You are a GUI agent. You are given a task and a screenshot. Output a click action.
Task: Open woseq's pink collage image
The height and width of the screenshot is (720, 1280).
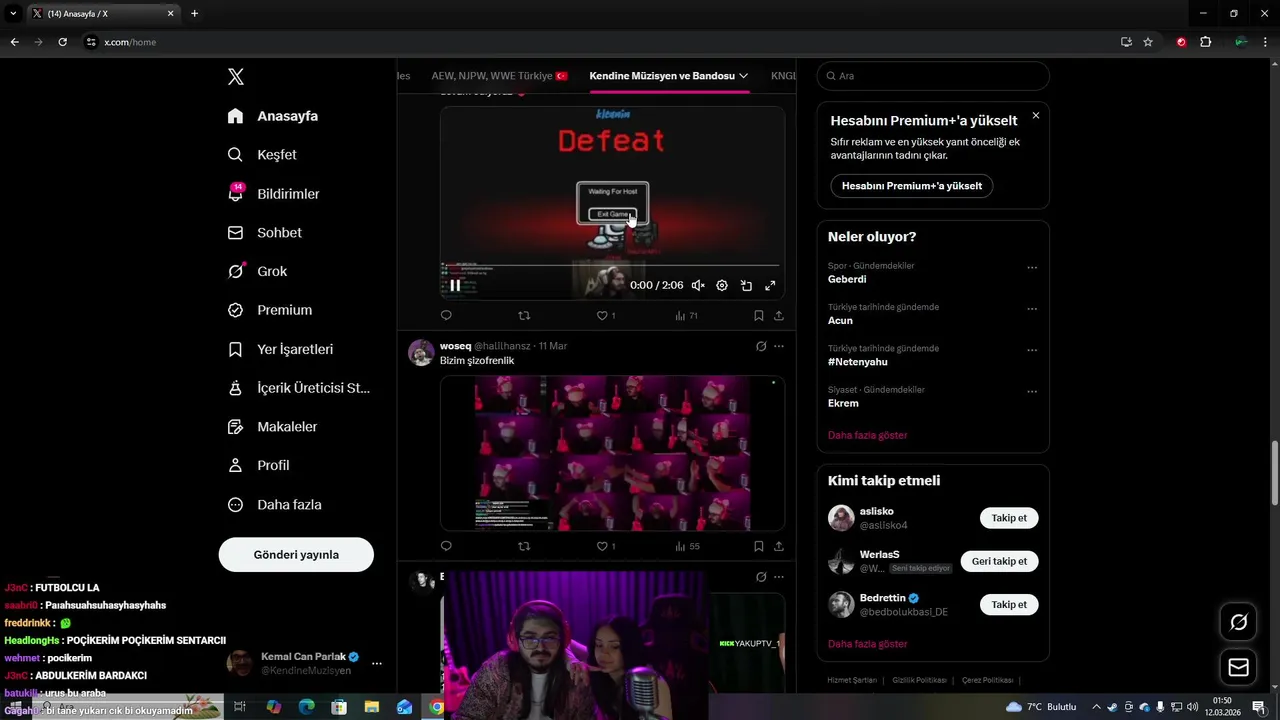click(612, 453)
